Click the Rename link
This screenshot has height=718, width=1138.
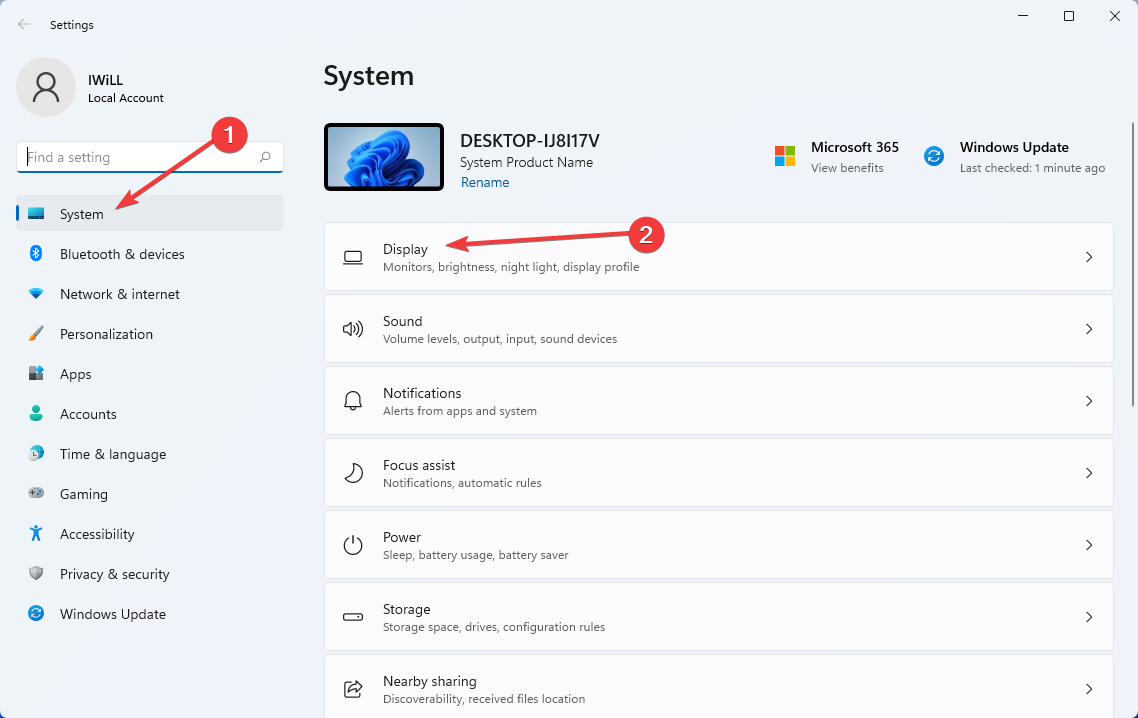pyautogui.click(x=485, y=182)
